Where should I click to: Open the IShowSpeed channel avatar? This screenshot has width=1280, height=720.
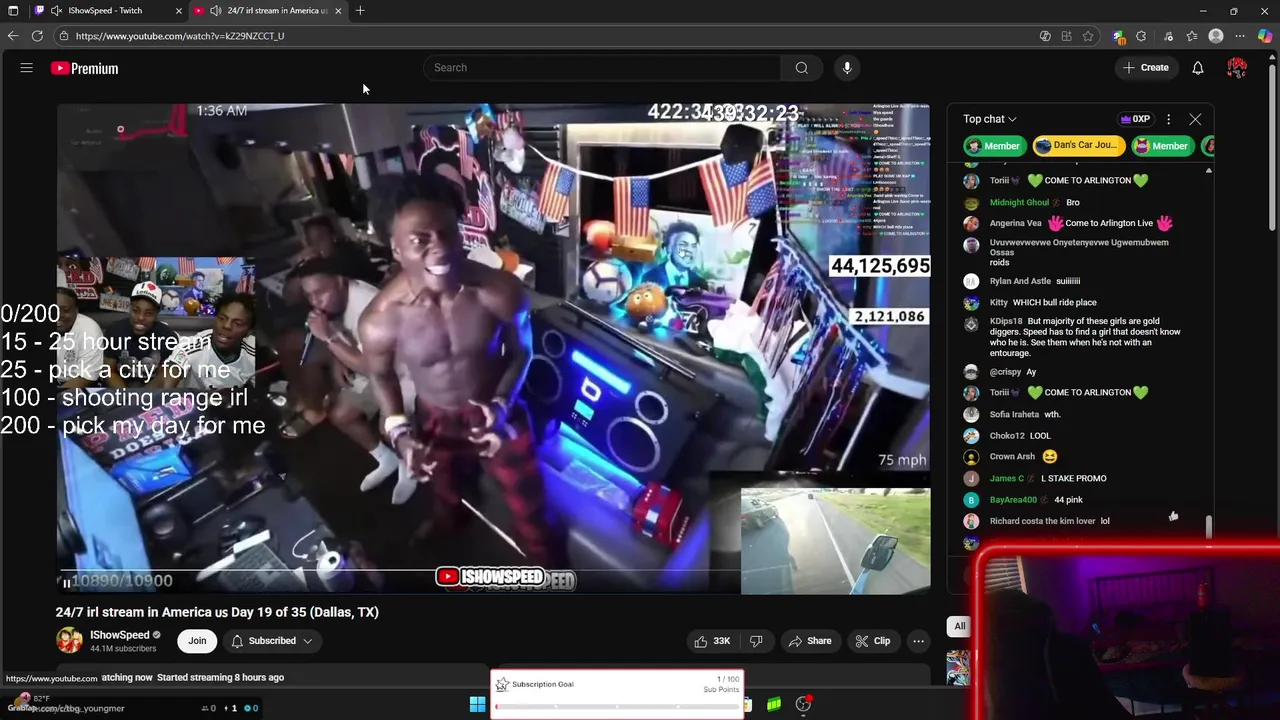tap(69, 640)
